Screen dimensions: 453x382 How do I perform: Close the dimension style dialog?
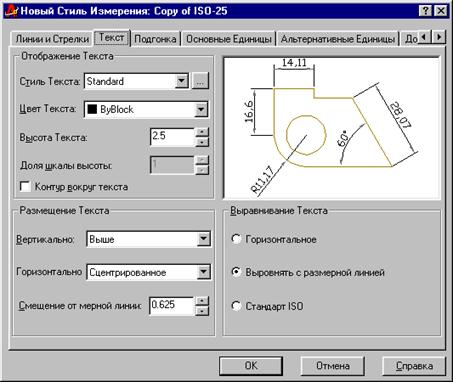tap(441, 11)
